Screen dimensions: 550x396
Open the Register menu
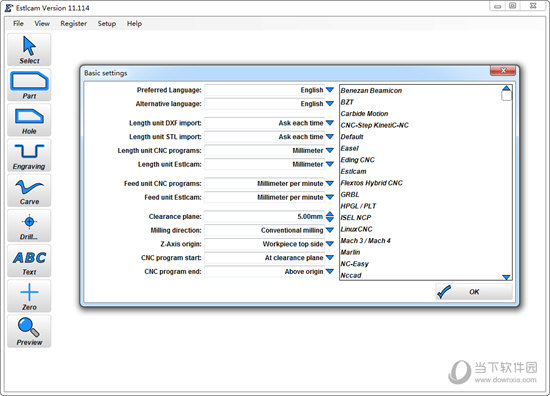[73, 24]
